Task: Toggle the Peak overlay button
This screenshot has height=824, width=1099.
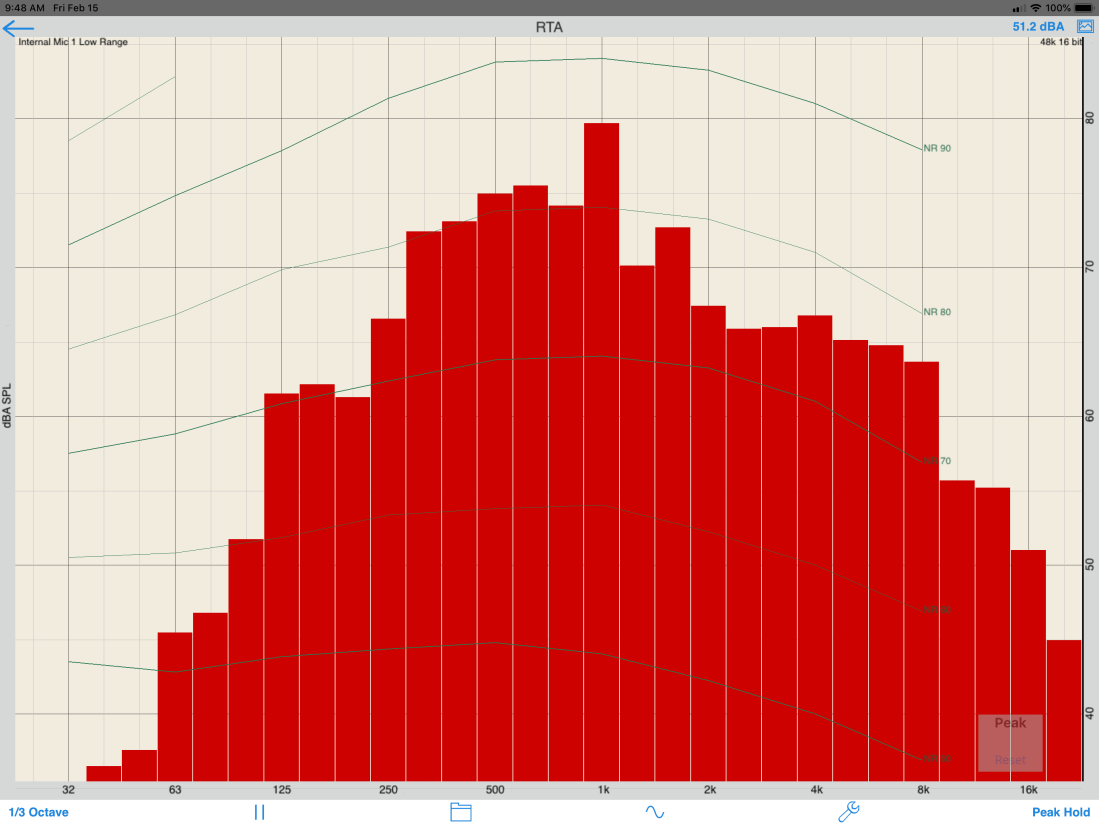Action: click(1010, 724)
